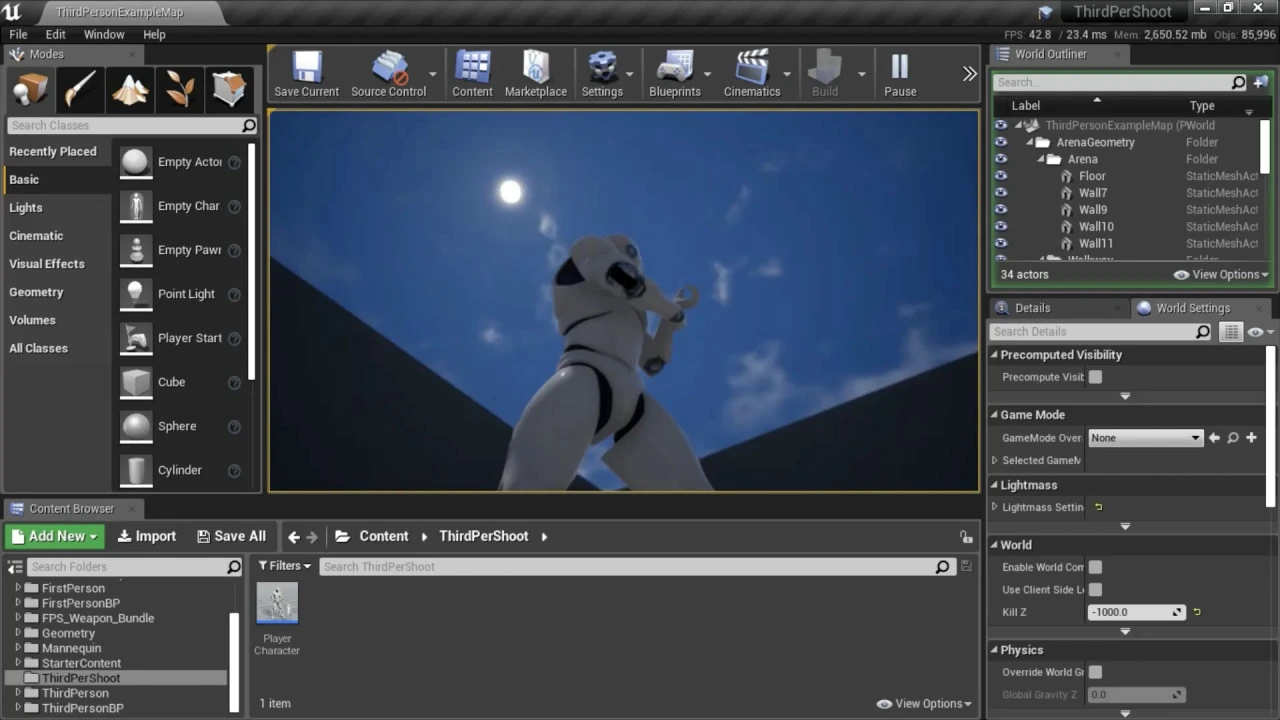Toggle the sources panel folder tree icon
Image resolution: width=1280 pixels, height=720 pixels.
click(15, 567)
